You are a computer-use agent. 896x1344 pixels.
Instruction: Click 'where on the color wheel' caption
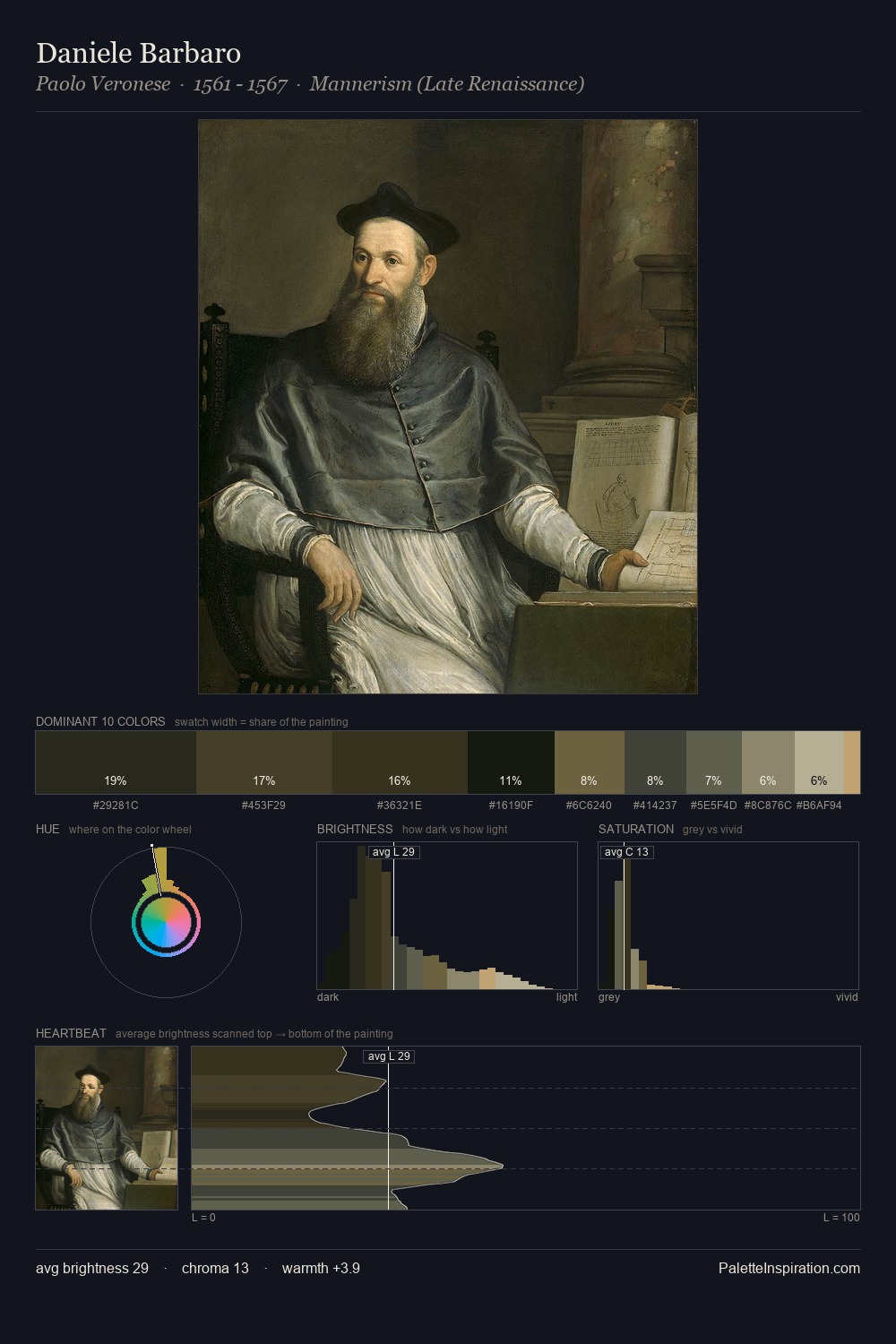(130, 830)
